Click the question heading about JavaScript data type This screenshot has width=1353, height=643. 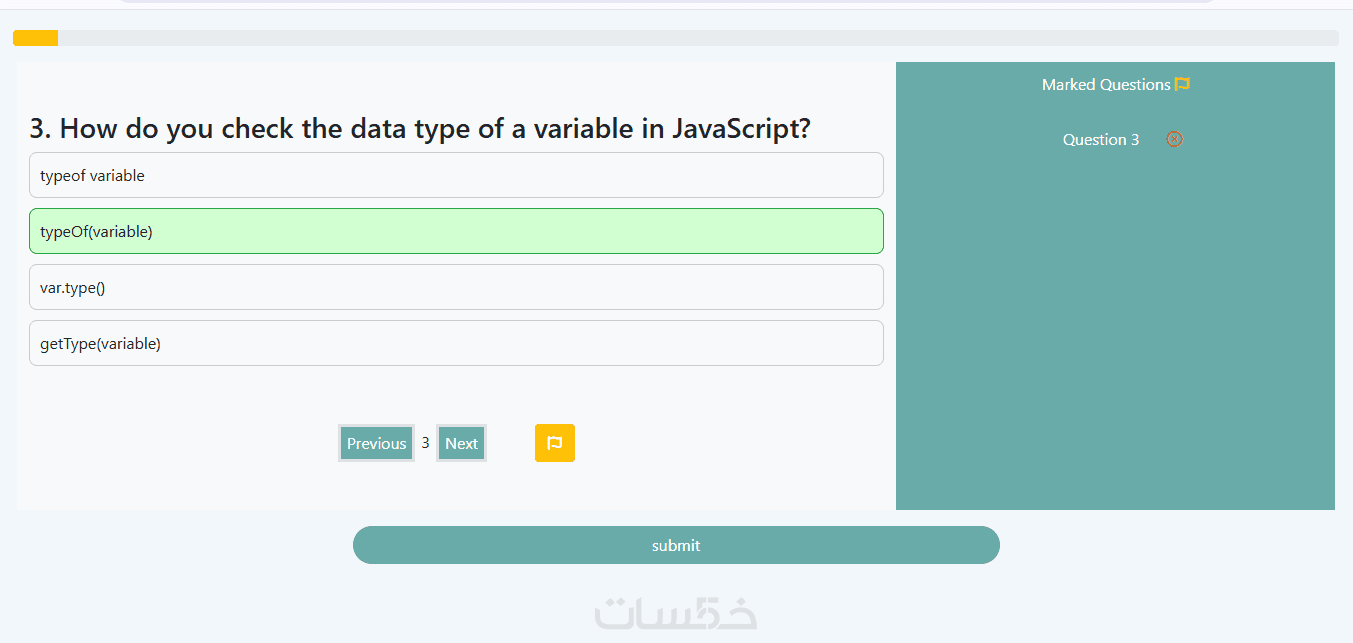[420, 129]
